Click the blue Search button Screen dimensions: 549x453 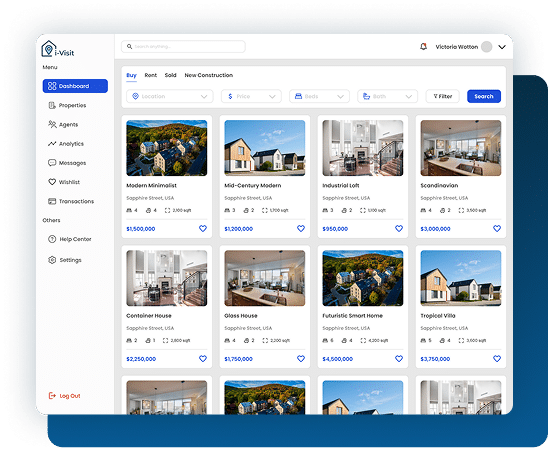484,96
